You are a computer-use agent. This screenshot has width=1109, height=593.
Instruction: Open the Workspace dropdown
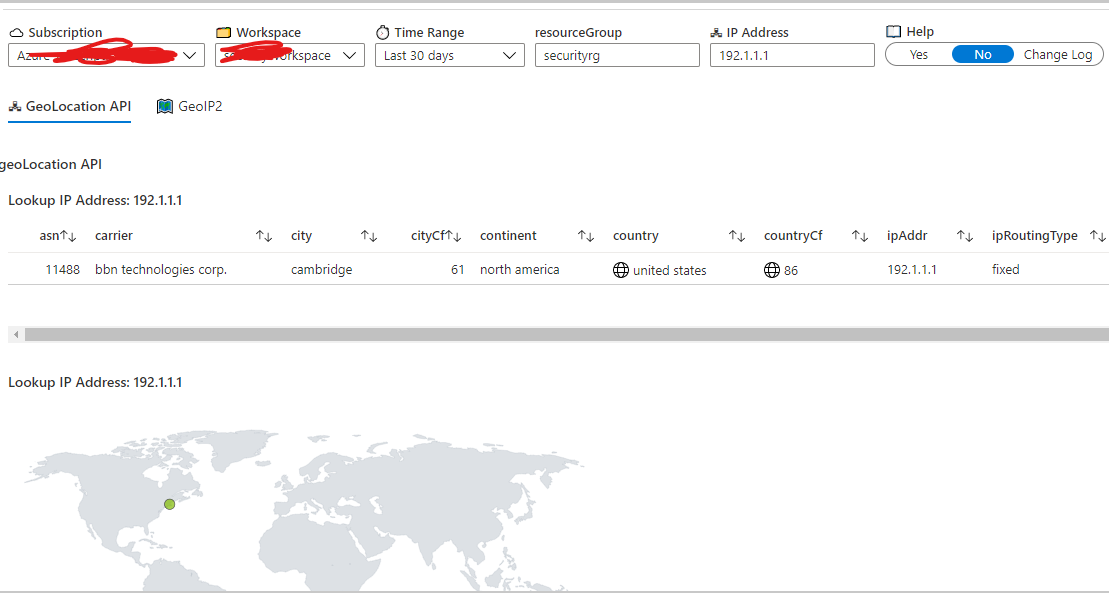290,55
